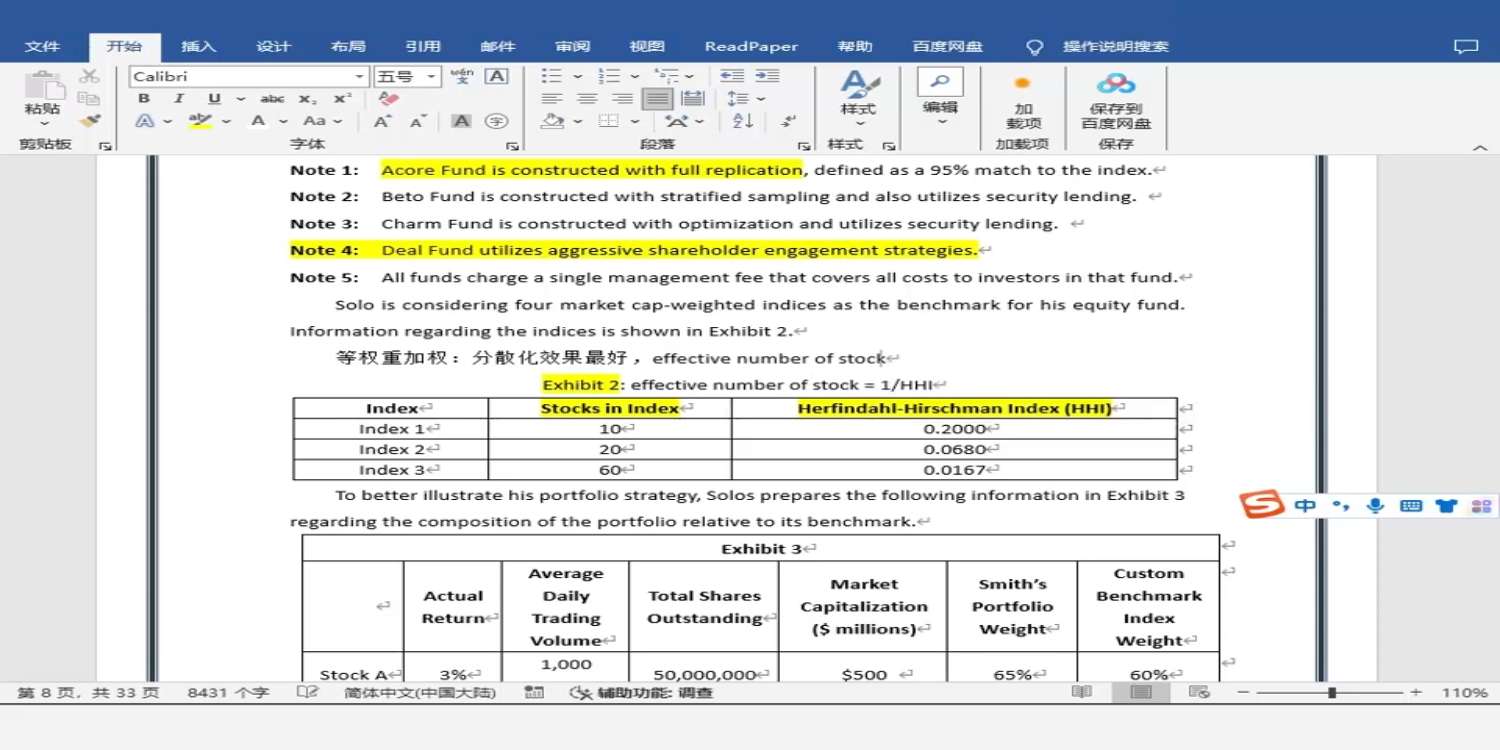
Task: Decrease paragraph indent
Action: click(732, 76)
